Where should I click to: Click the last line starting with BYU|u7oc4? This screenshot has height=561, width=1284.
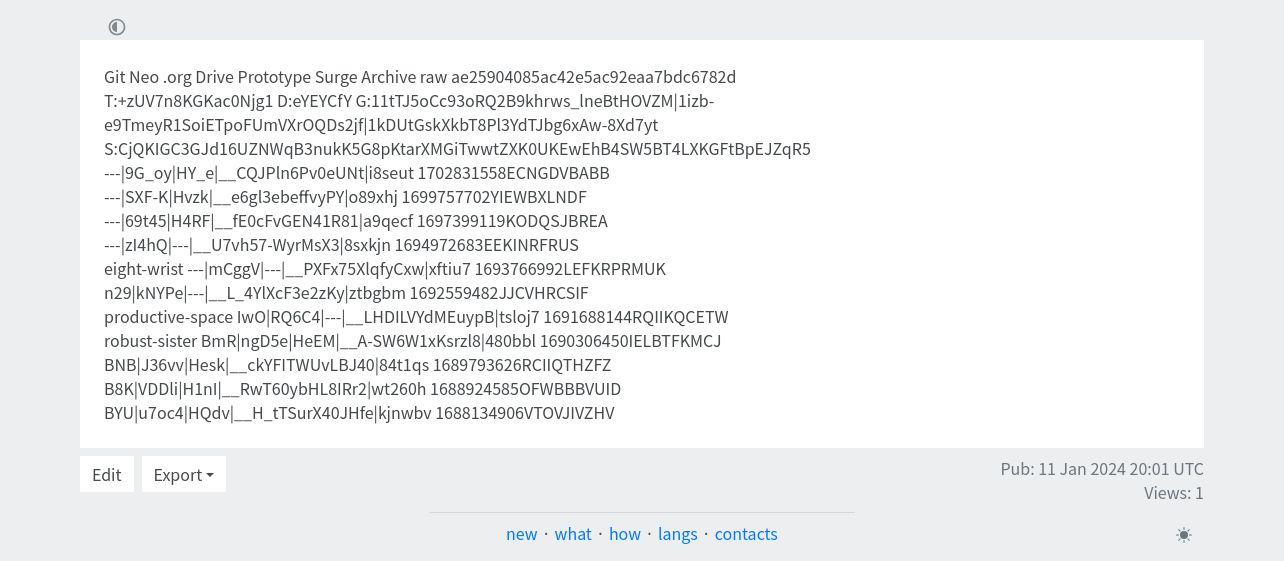point(360,413)
